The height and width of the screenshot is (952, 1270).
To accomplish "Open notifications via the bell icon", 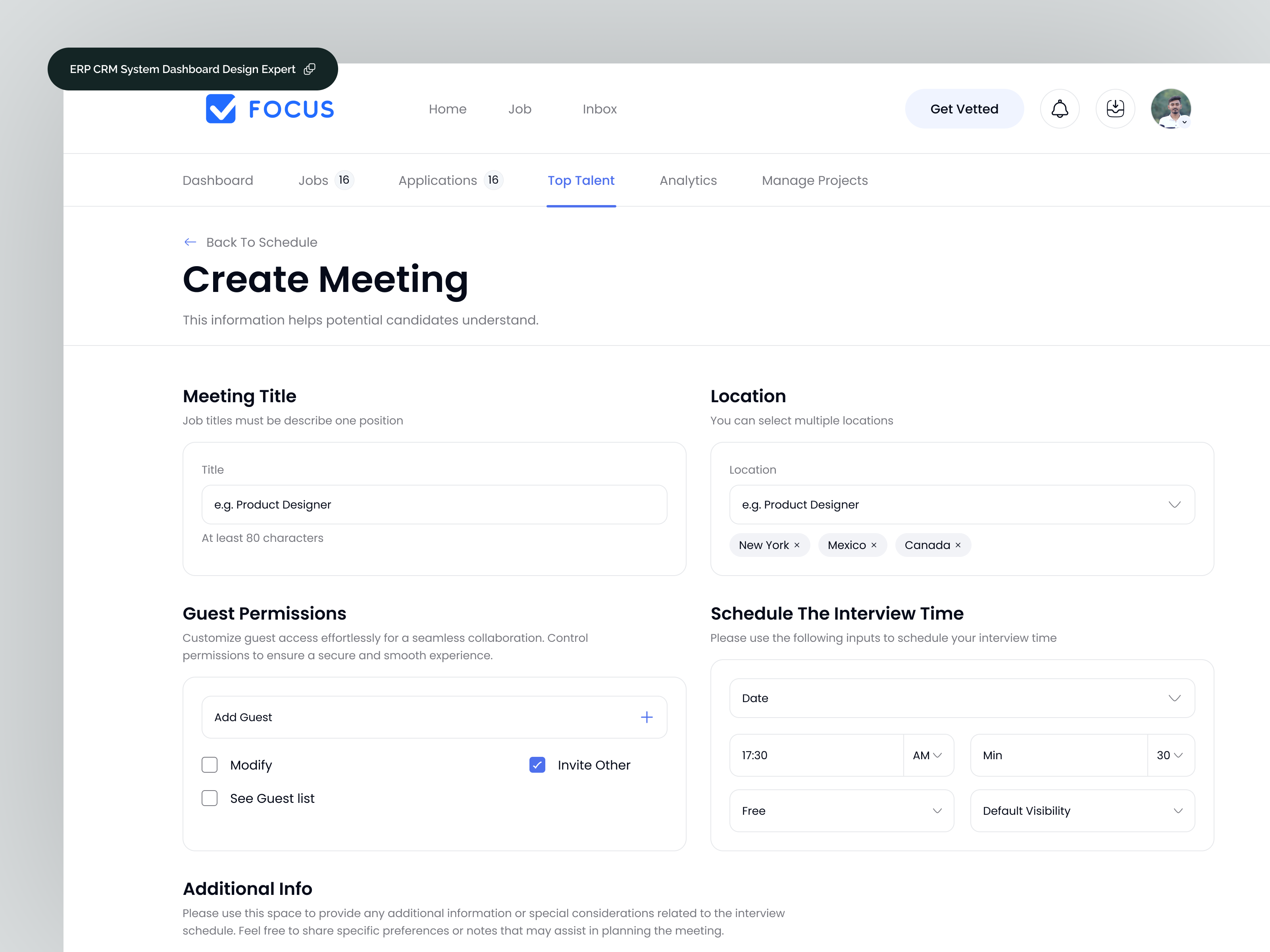I will pyautogui.click(x=1060, y=108).
